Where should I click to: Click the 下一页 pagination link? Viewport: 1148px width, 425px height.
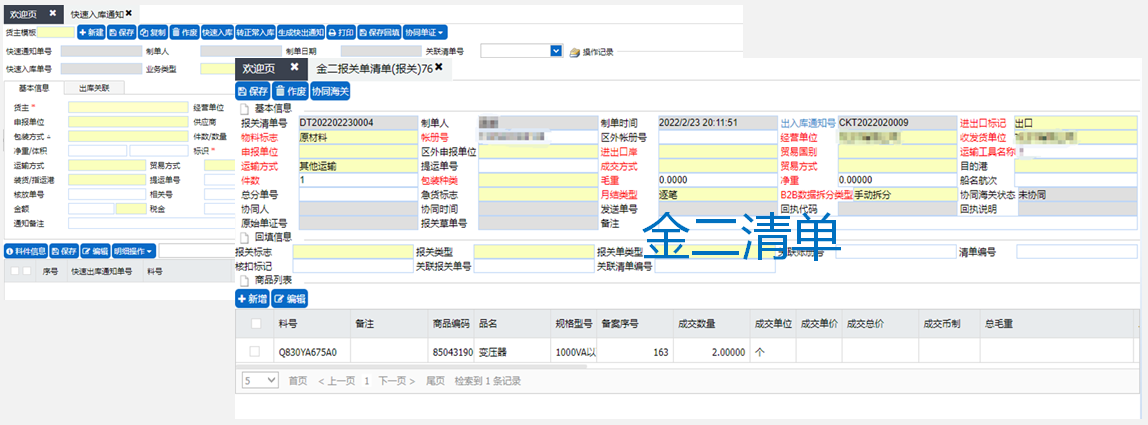click(396, 381)
